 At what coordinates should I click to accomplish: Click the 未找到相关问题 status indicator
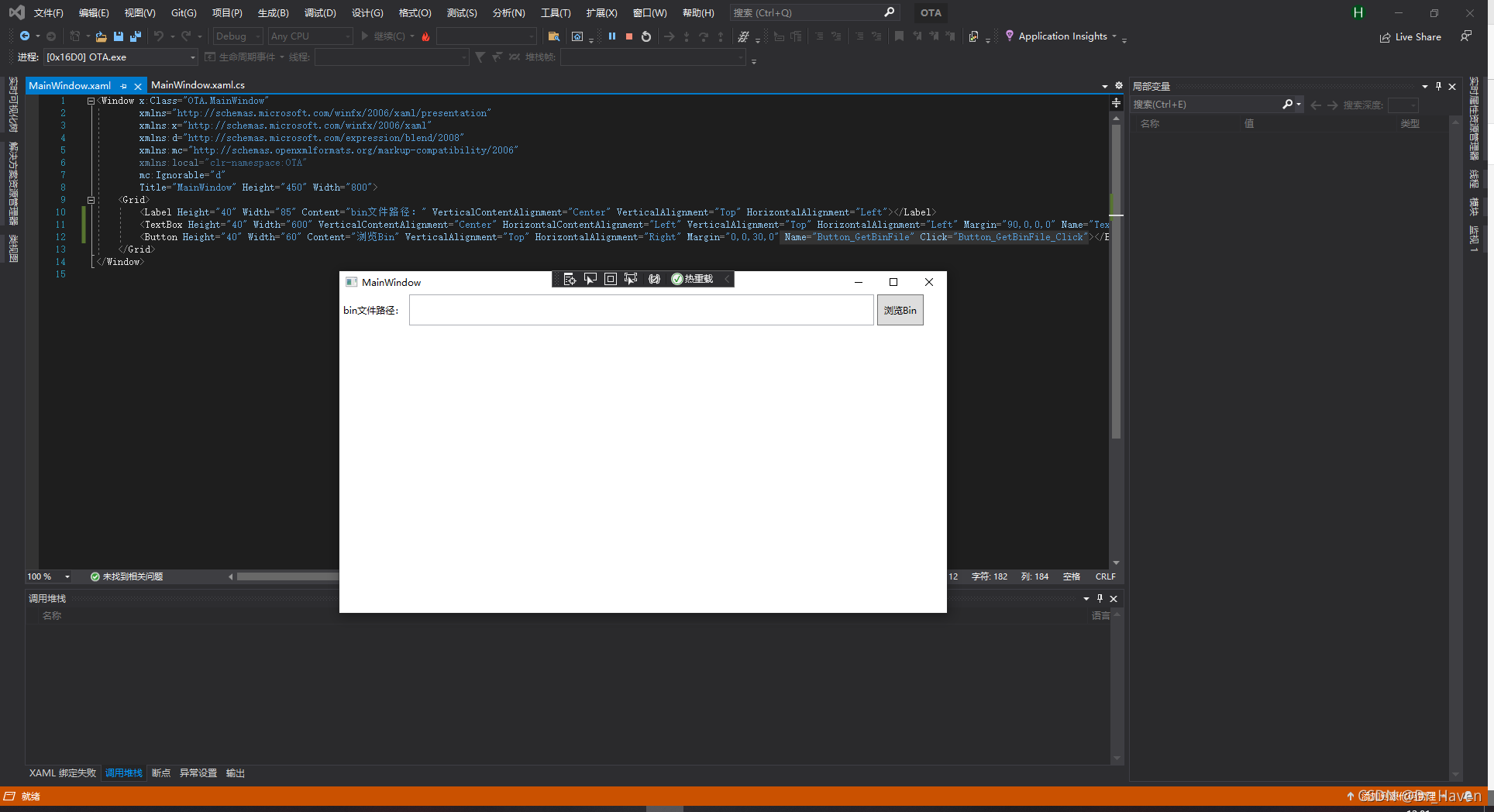[126, 576]
